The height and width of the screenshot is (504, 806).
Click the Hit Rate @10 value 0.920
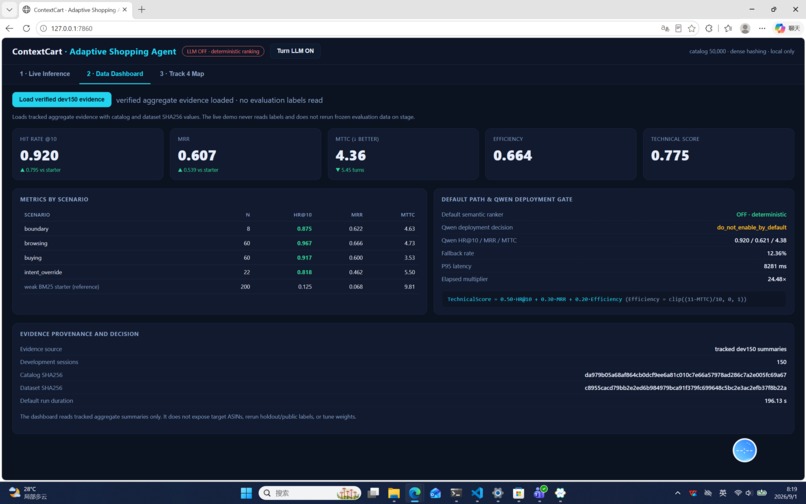pyautogui.click(x=39, y=155)
